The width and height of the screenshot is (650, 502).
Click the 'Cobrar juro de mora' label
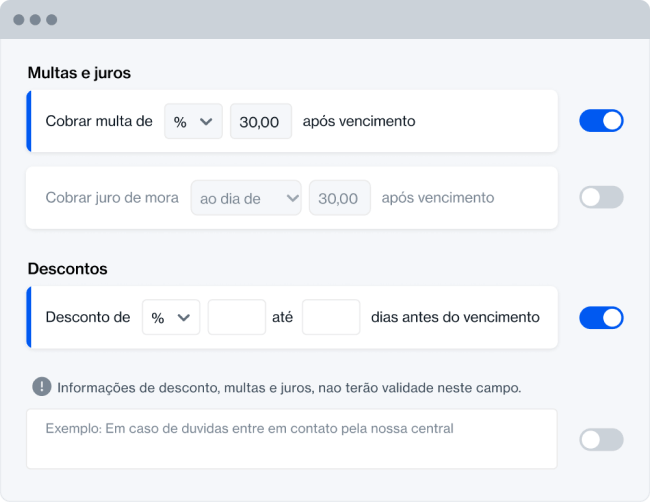112,198
